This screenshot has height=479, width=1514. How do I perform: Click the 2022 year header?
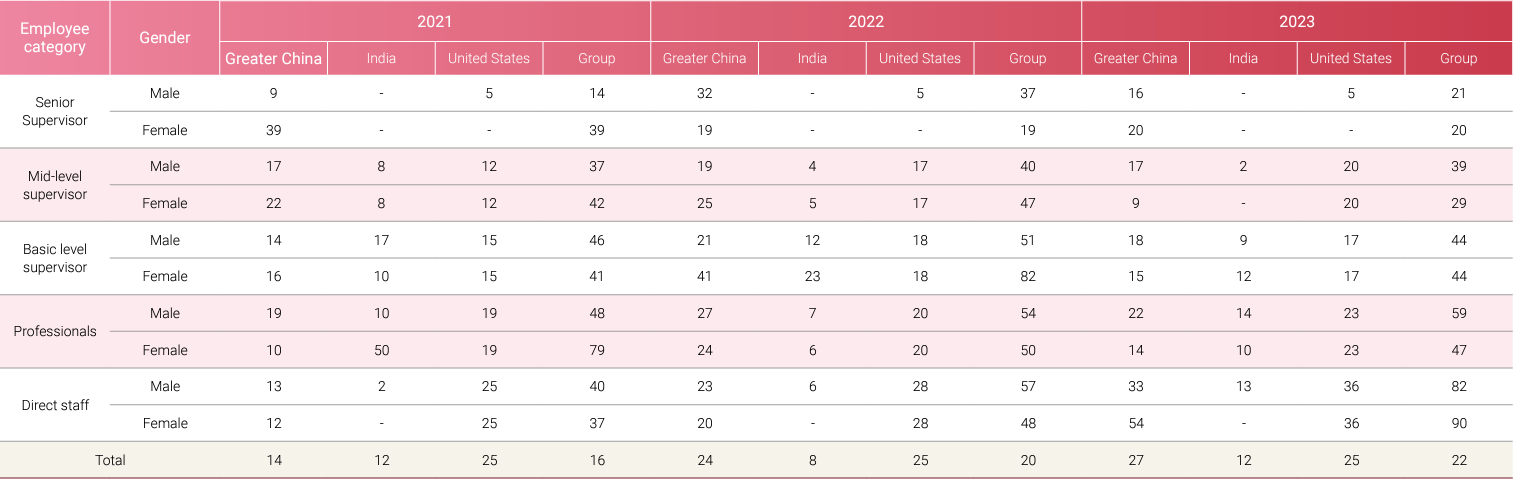click(x=866, y=21)
